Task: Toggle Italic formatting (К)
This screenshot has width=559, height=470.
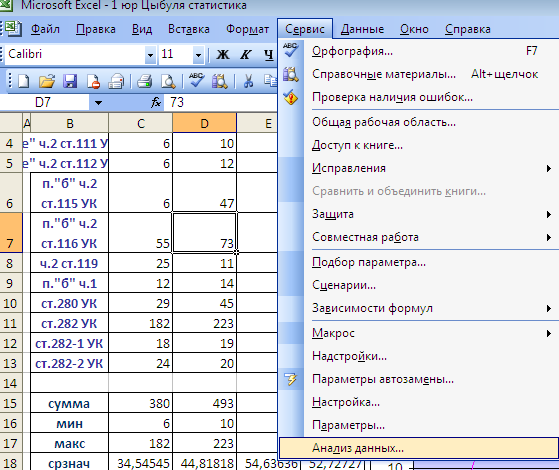Action: [x=246, y=55]
